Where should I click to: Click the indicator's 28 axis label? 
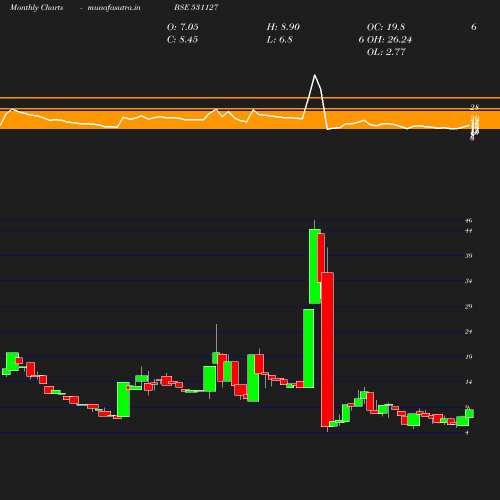point(475,107)
